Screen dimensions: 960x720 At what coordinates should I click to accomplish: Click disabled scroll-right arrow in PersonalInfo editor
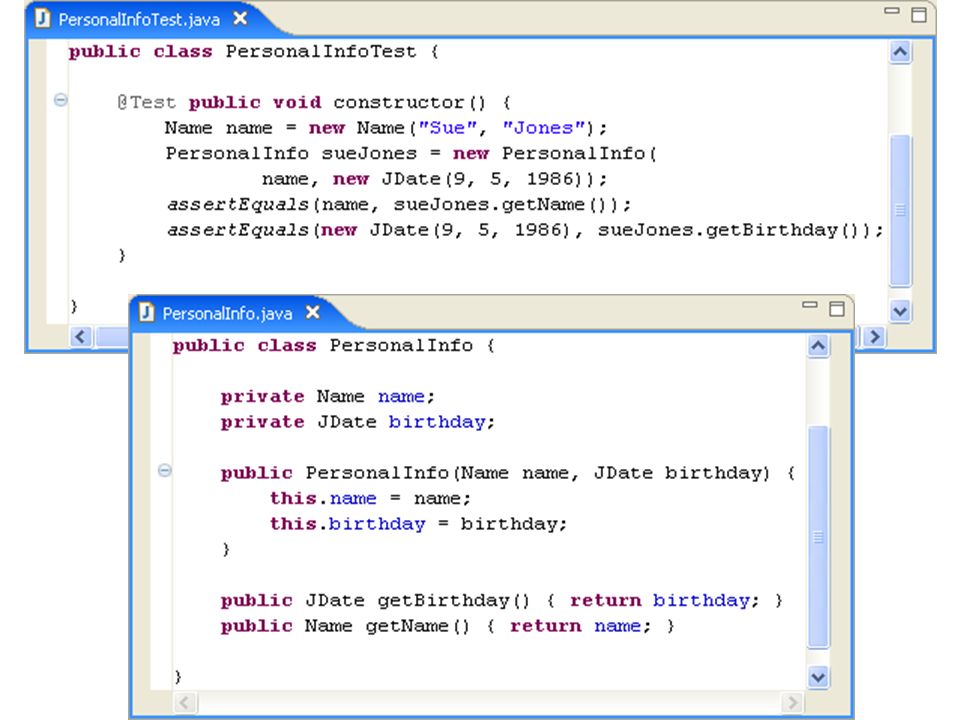pyautogui.click(x=792, y=702)
